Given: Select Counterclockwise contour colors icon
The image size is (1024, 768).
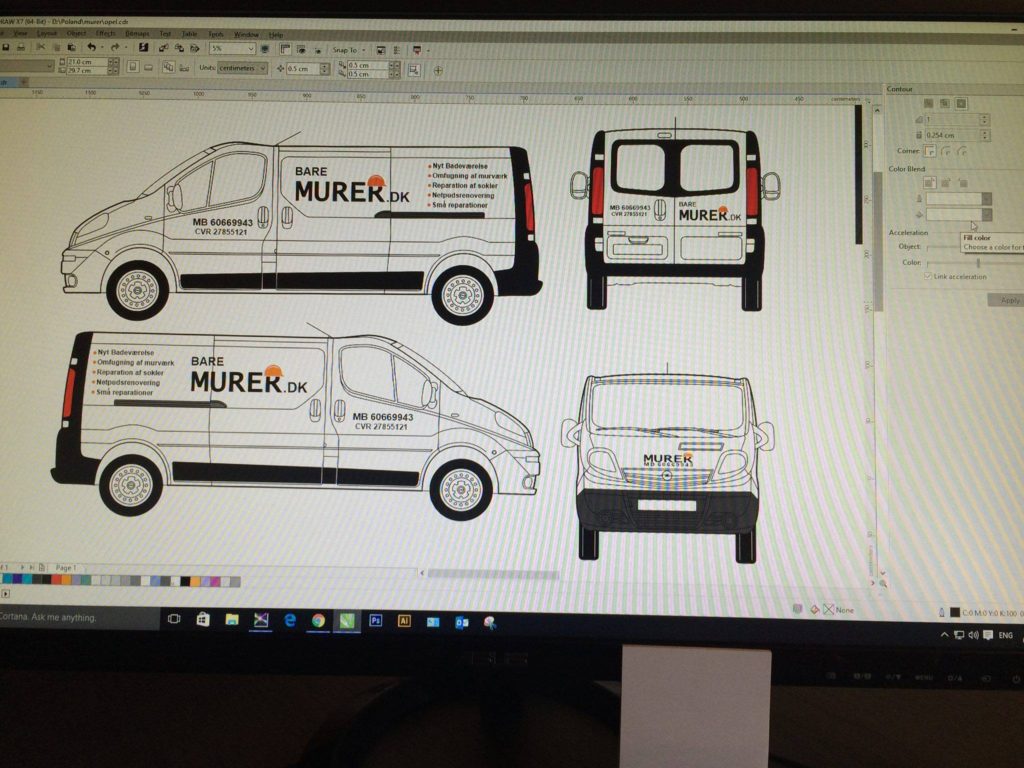Looking at the screenshot, I should click(963, 183).
